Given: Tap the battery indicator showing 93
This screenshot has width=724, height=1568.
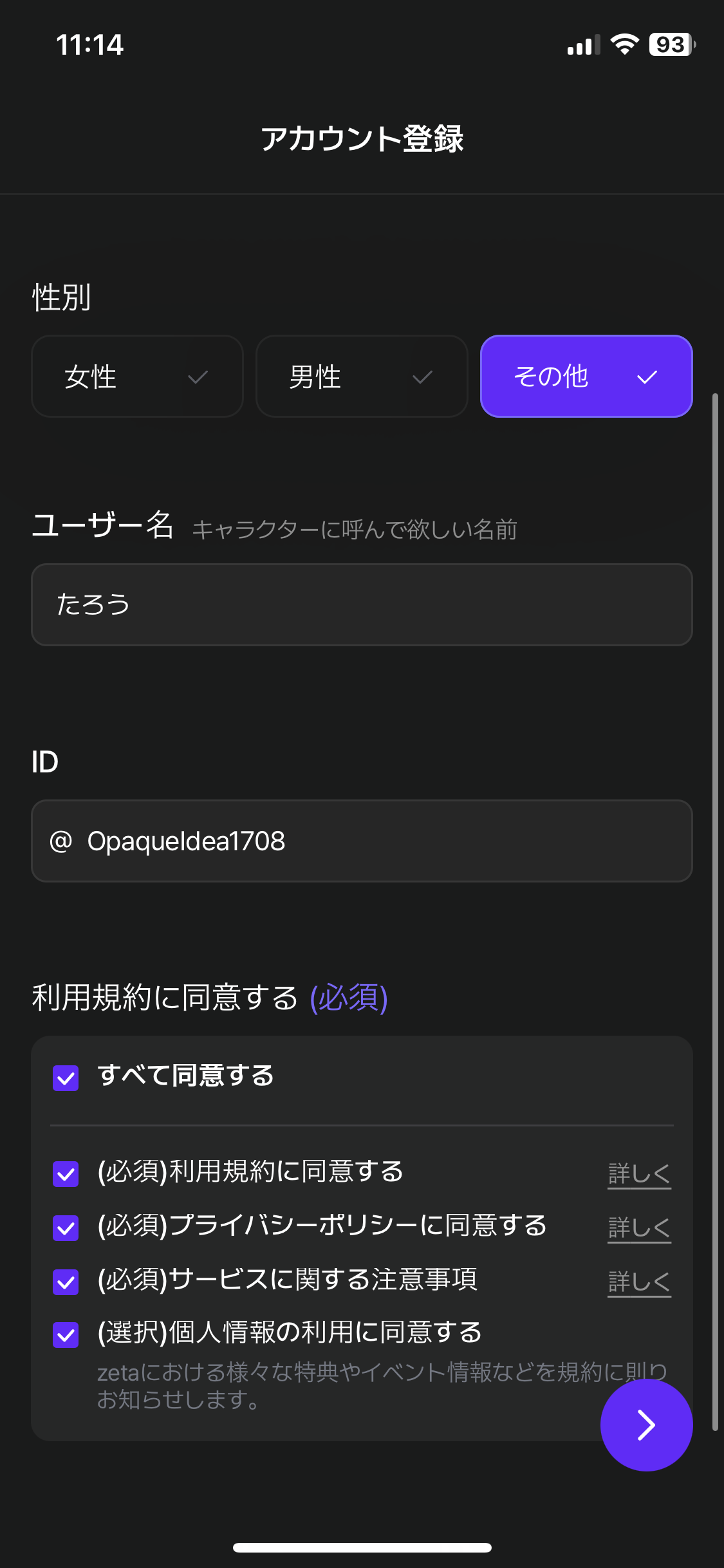Looking at the screenshot, I should [x=672, y=44].
